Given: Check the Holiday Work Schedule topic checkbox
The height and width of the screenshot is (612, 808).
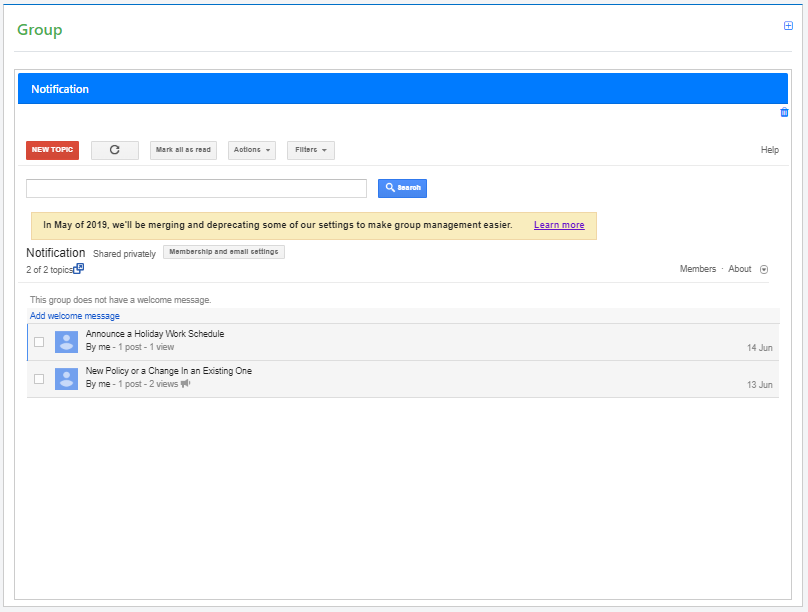Looking at the screenshot, I should [x=39, y=342].
